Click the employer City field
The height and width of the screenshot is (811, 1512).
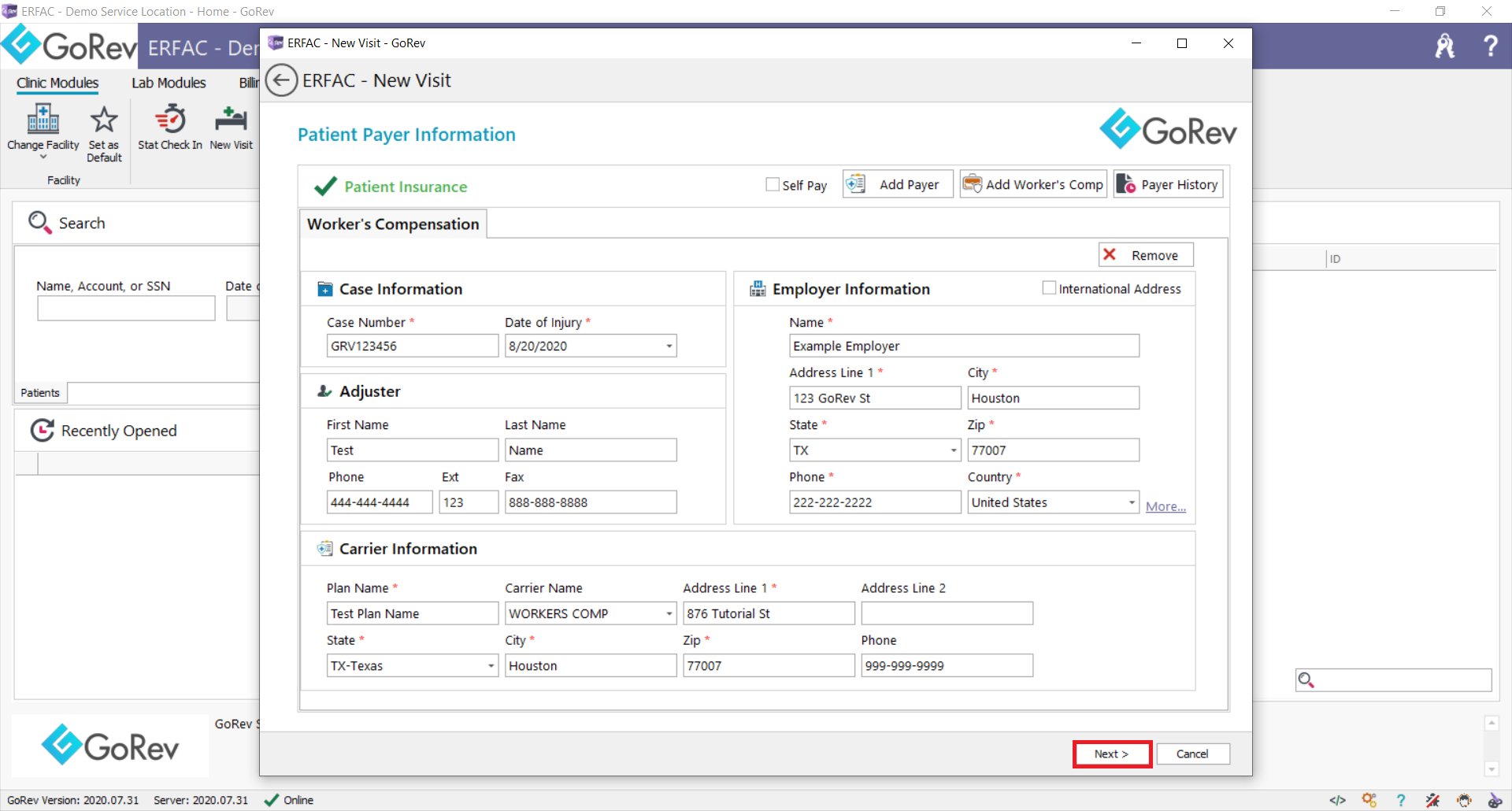1053,398
